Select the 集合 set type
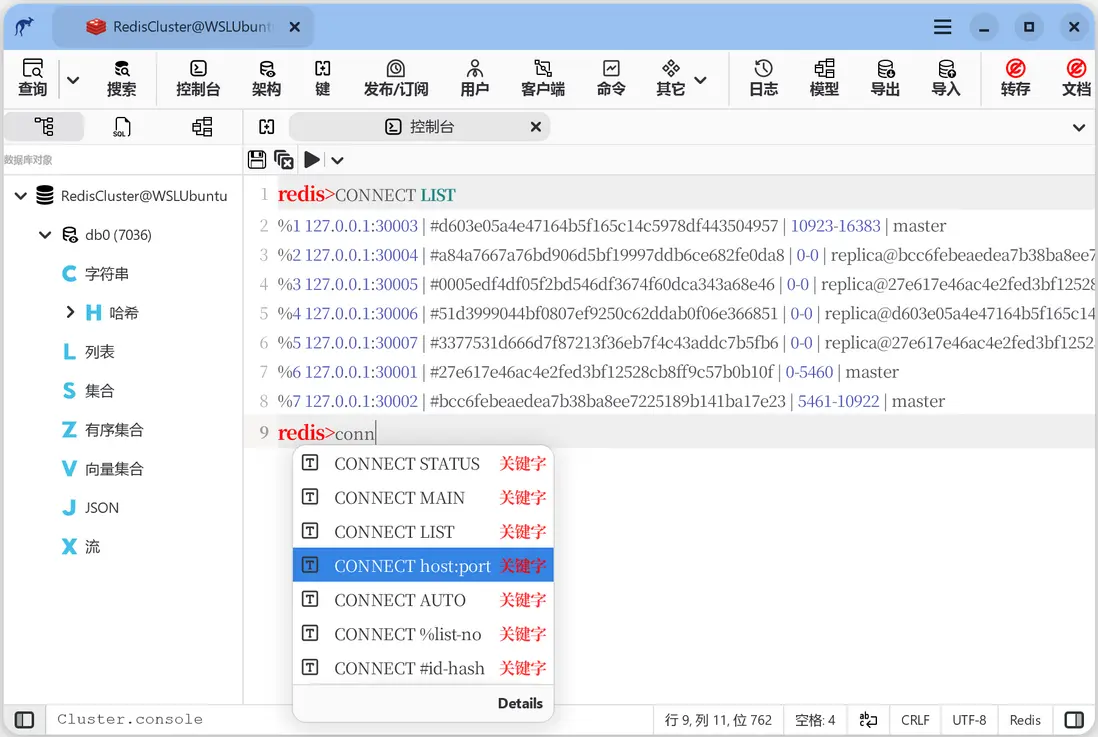This screenshot has height=737, width=1098. 99,391
